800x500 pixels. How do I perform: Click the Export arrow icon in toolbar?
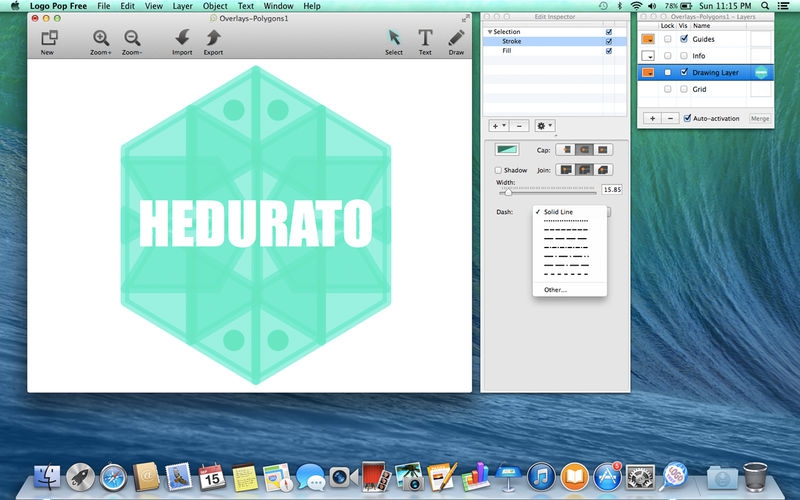213,39
